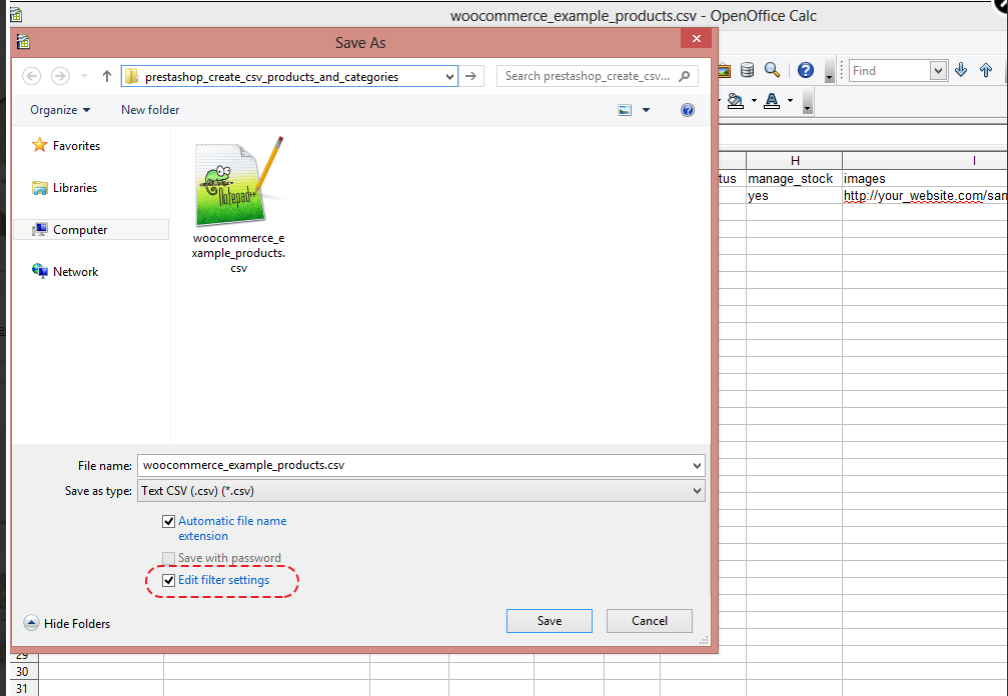Click the images header cell in Calc
Viewport: 1008px width, 696px height.
click(x=925, y=179)
